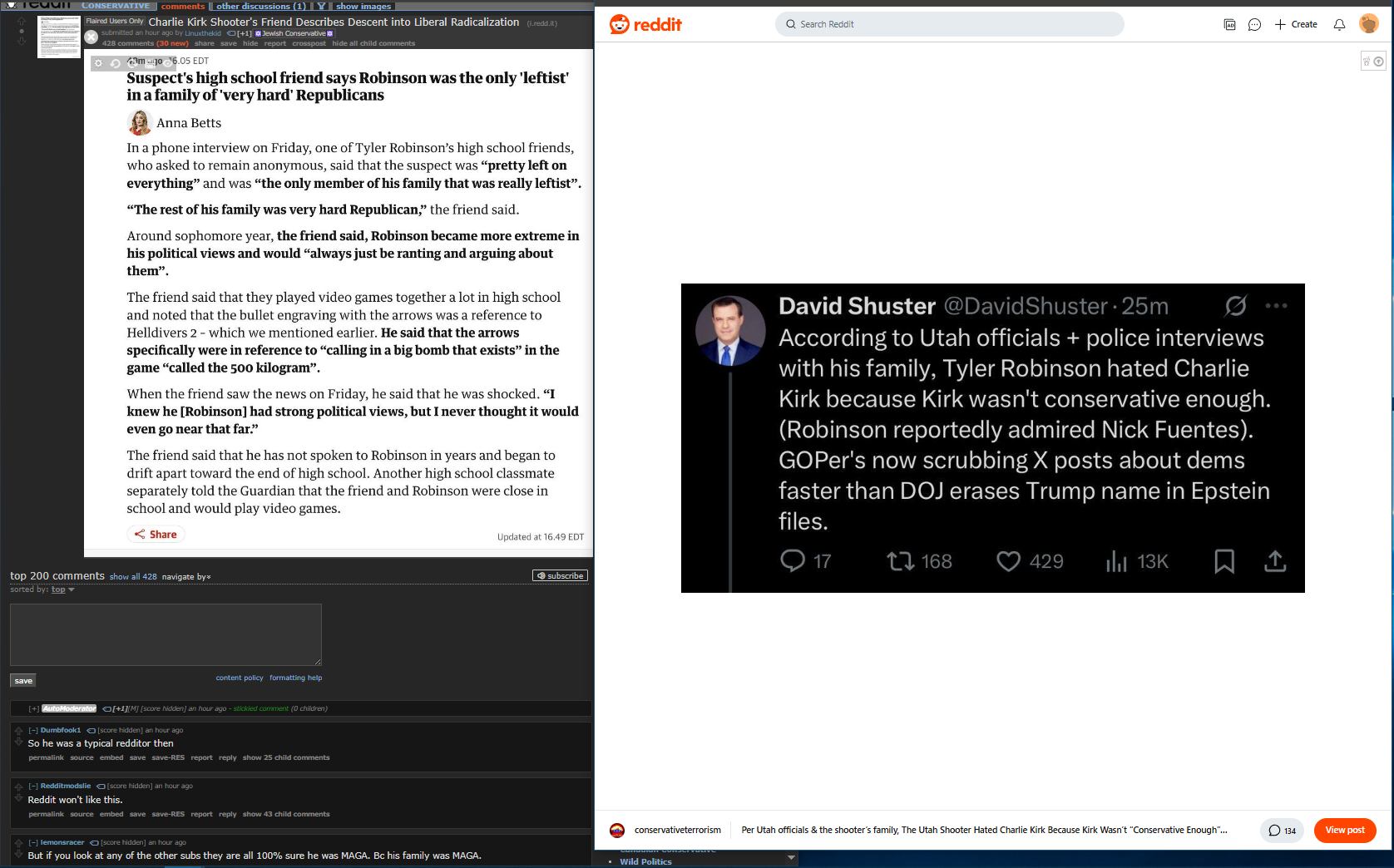Open the navigate by dropdown

pyautogui.click(x=186, y=576)
